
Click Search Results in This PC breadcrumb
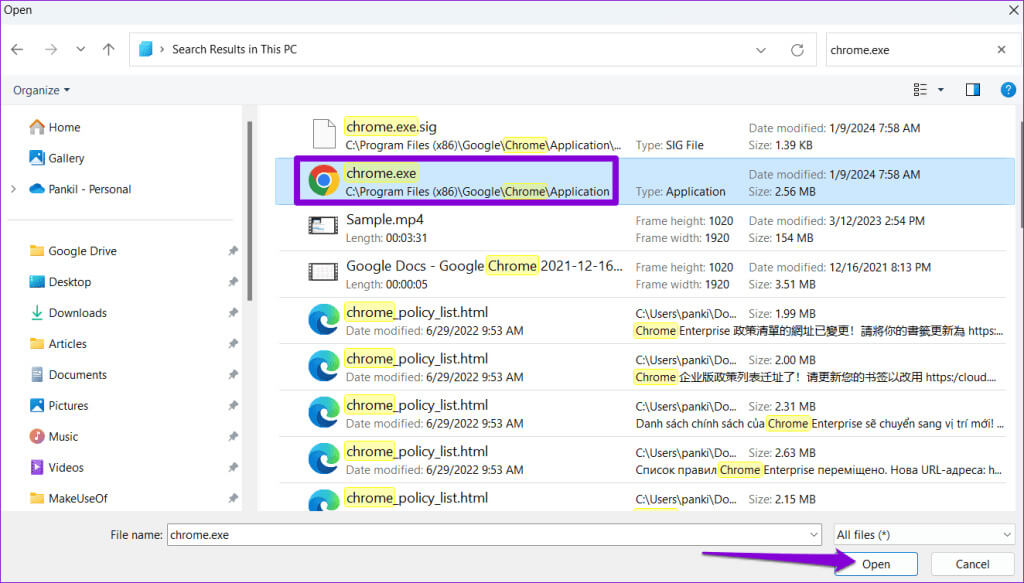(234, 50)
